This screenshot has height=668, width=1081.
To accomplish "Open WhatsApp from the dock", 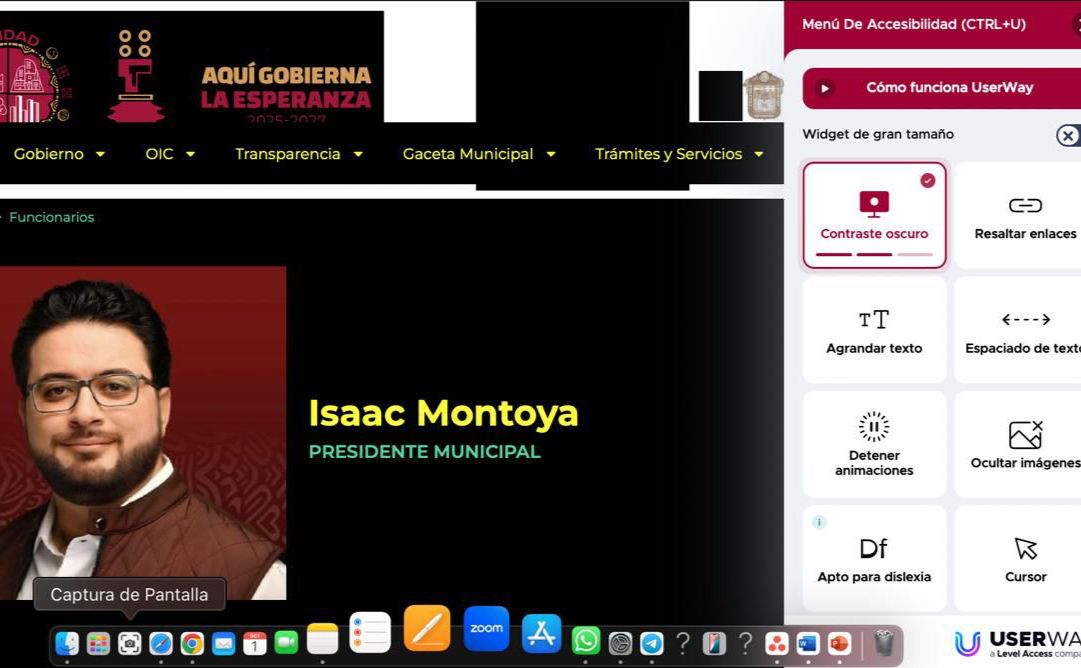I will pyautogui.click(x=585, y=641).
